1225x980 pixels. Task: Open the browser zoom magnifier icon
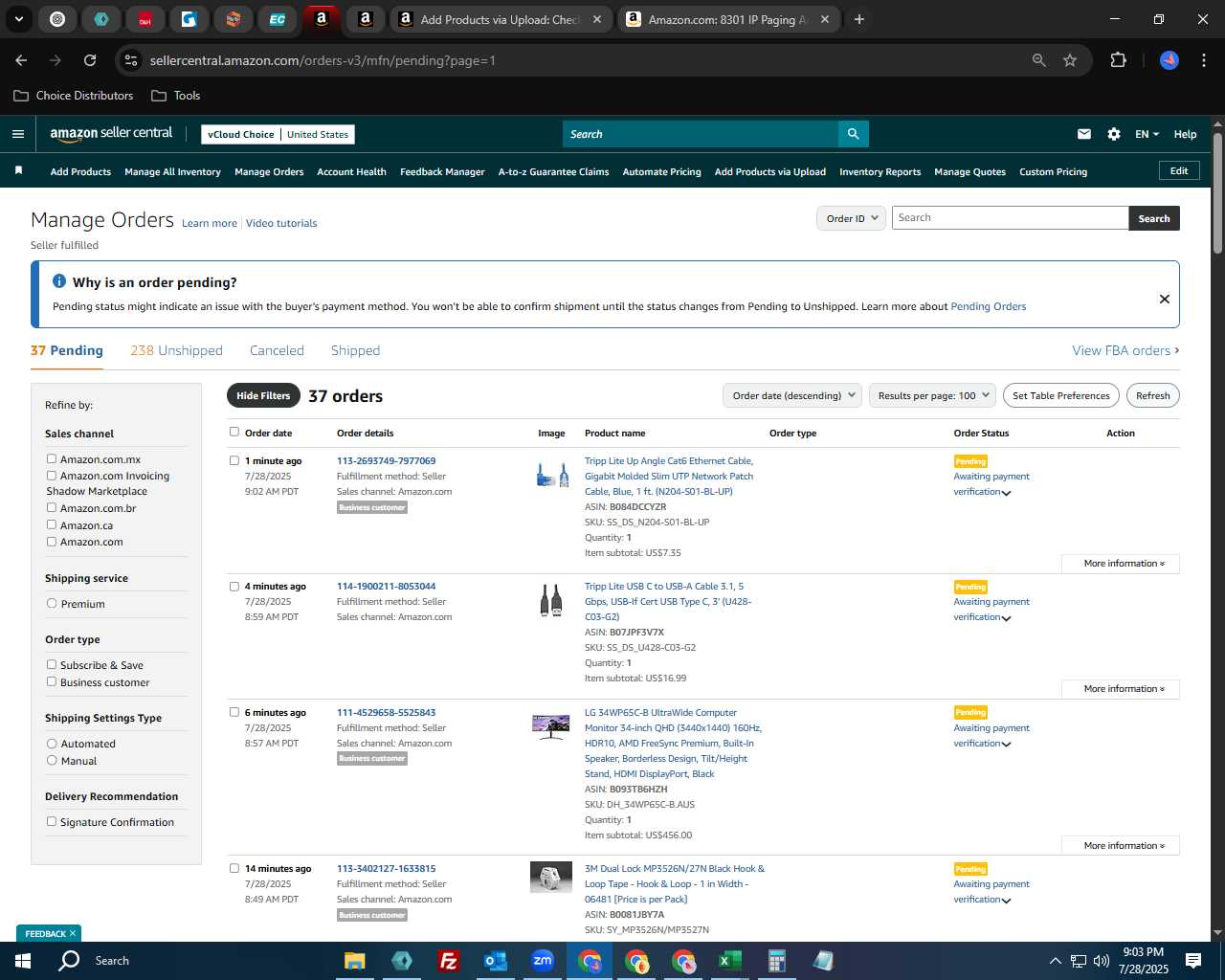1039,60
